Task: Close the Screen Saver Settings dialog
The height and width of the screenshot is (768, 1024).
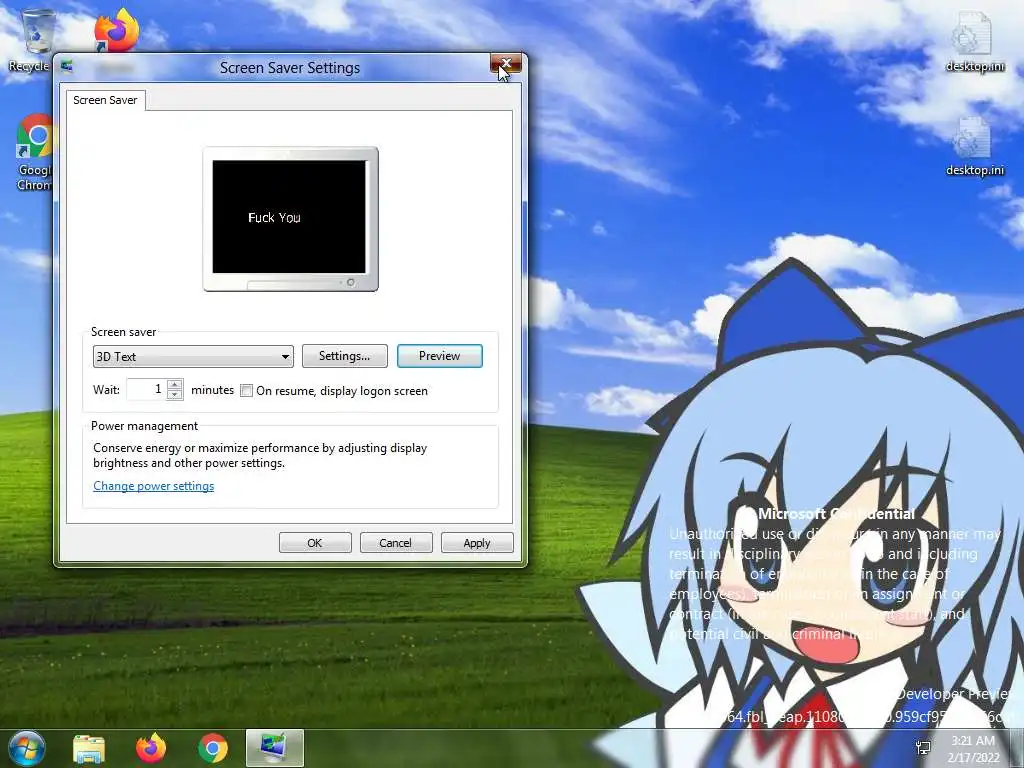Action: click(x=505, y=63)
